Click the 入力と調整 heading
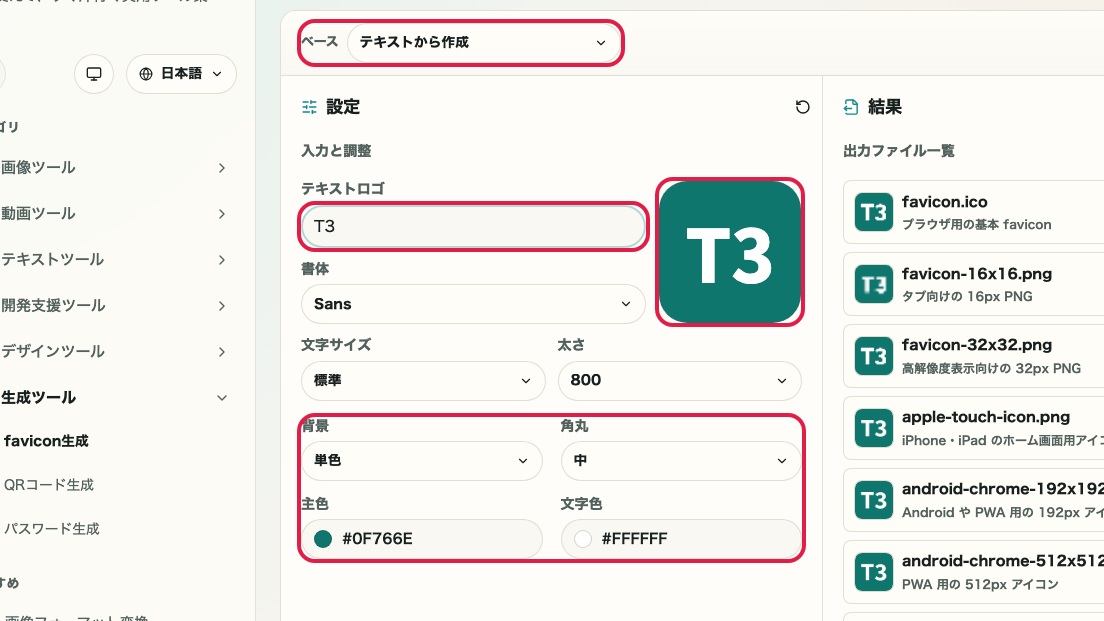The height and width of the screenshot is (621, 1104). [x=336, y=151]
